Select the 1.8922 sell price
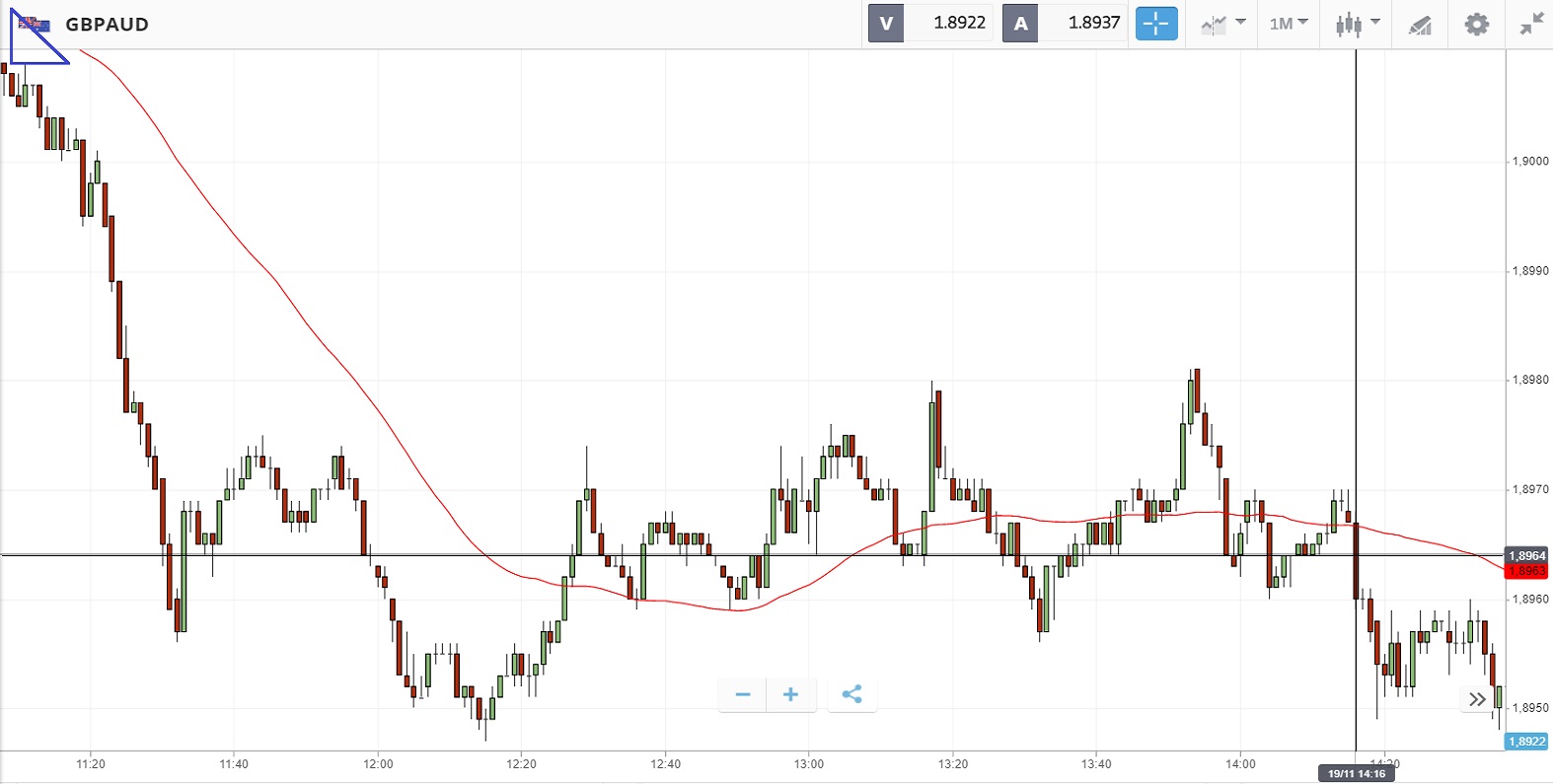Screen dimensions: 1553x784 coord(959,23)
